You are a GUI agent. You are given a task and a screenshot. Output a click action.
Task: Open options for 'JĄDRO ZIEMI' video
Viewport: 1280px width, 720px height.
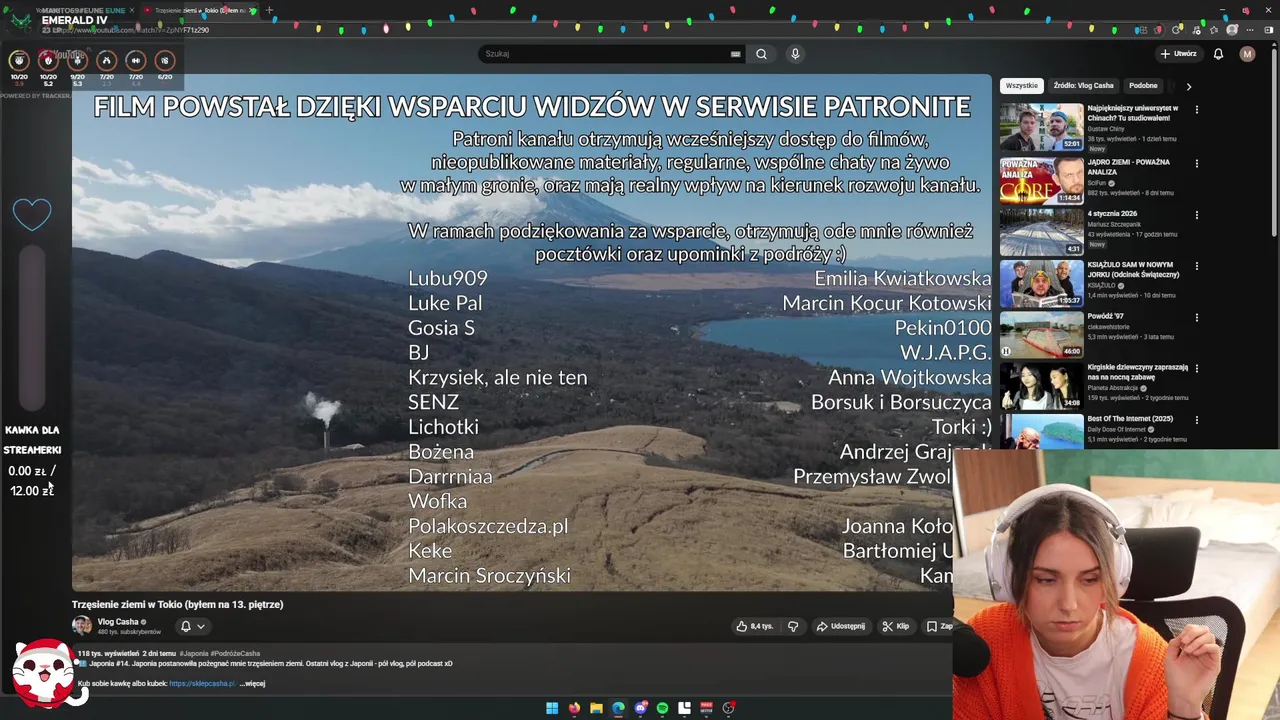click(x=1196, y=163)
